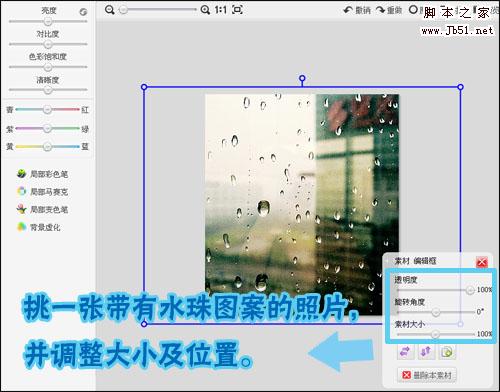500x392 pixels.
Task: Select the 局部彩色笔 tool
Action: 42,174
